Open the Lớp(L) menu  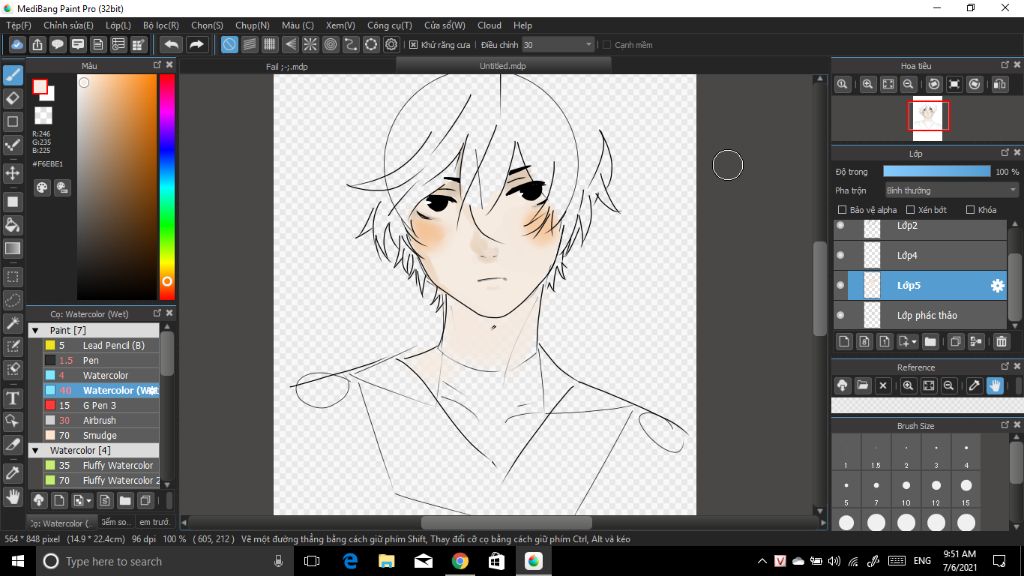click(x=118, y=25)
